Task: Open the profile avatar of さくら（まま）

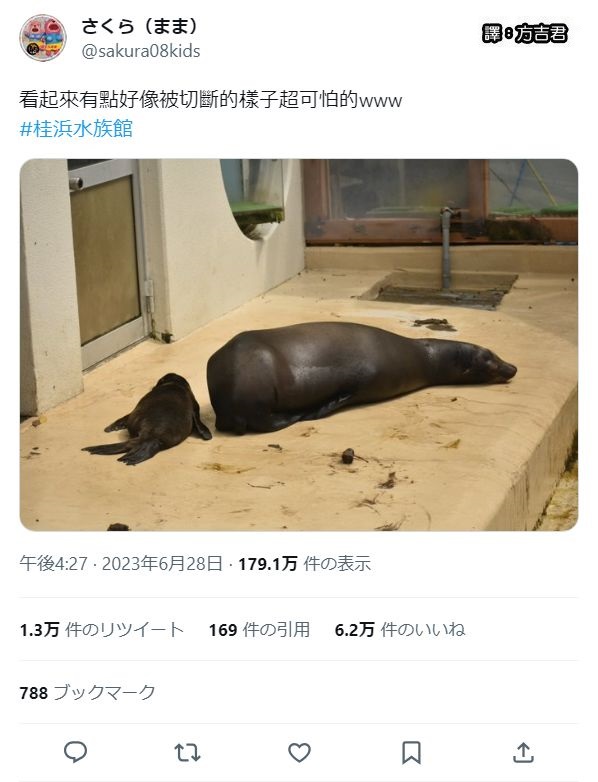Action: [x=43, y=38]
